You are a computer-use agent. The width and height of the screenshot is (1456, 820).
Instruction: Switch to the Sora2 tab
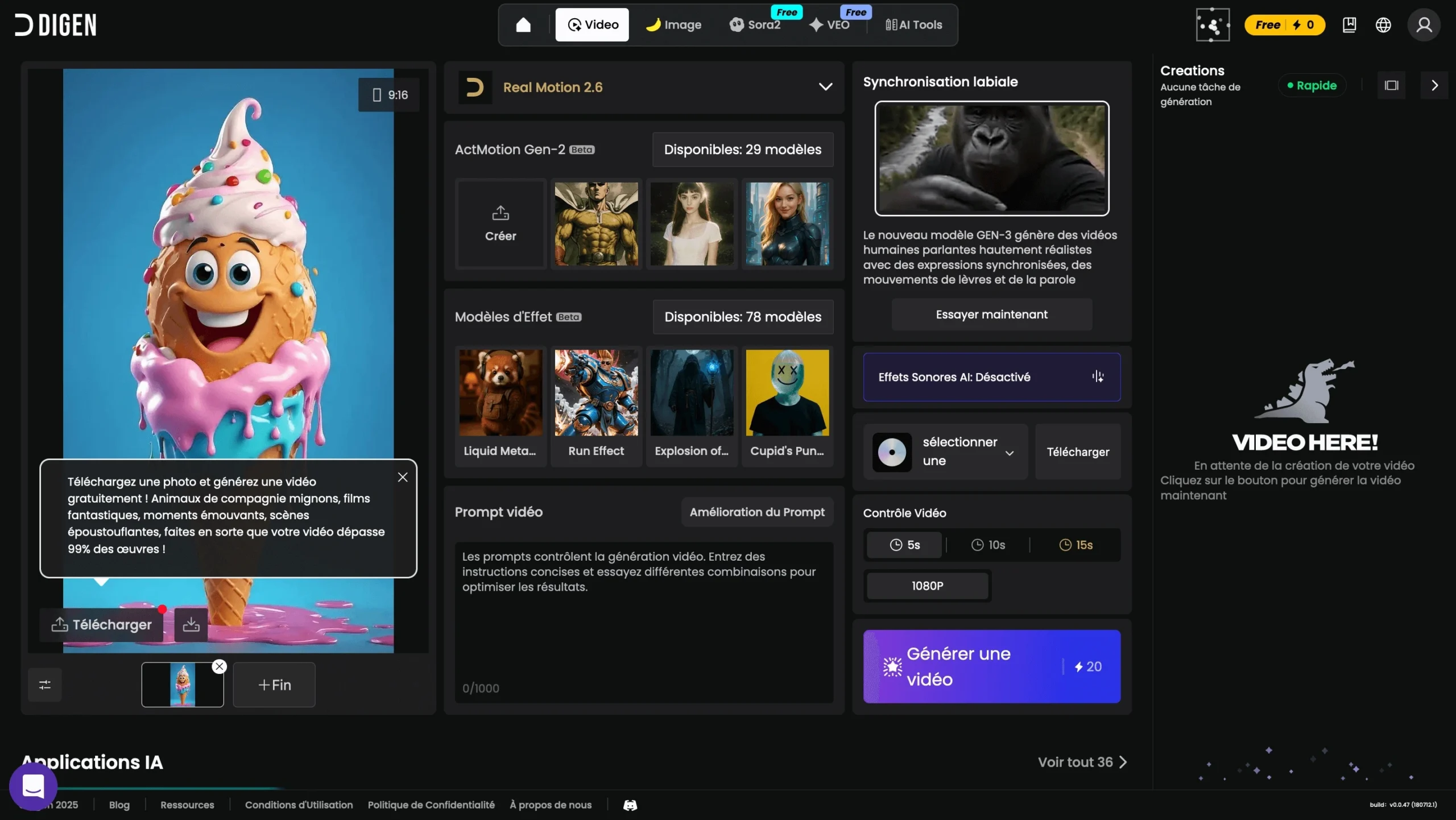[755, 24]
